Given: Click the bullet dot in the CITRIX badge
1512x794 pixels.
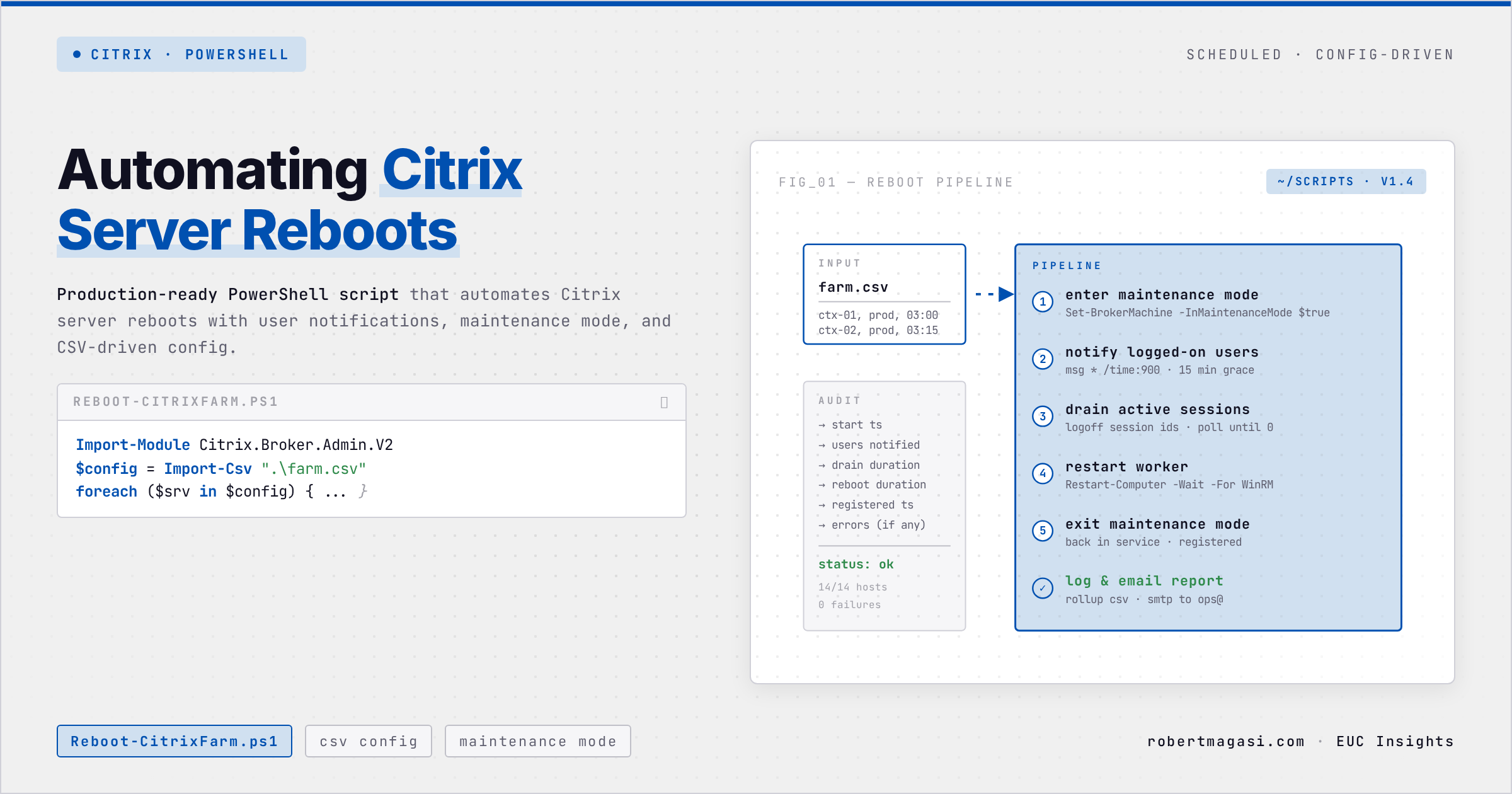Looking at the screenshot, I should point(77,54).
